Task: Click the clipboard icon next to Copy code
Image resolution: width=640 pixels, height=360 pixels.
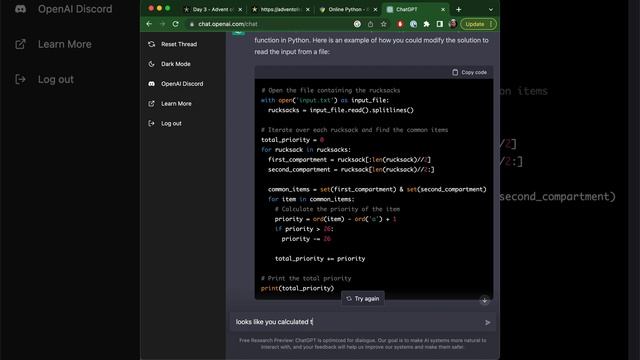Action: coord(455,72)
